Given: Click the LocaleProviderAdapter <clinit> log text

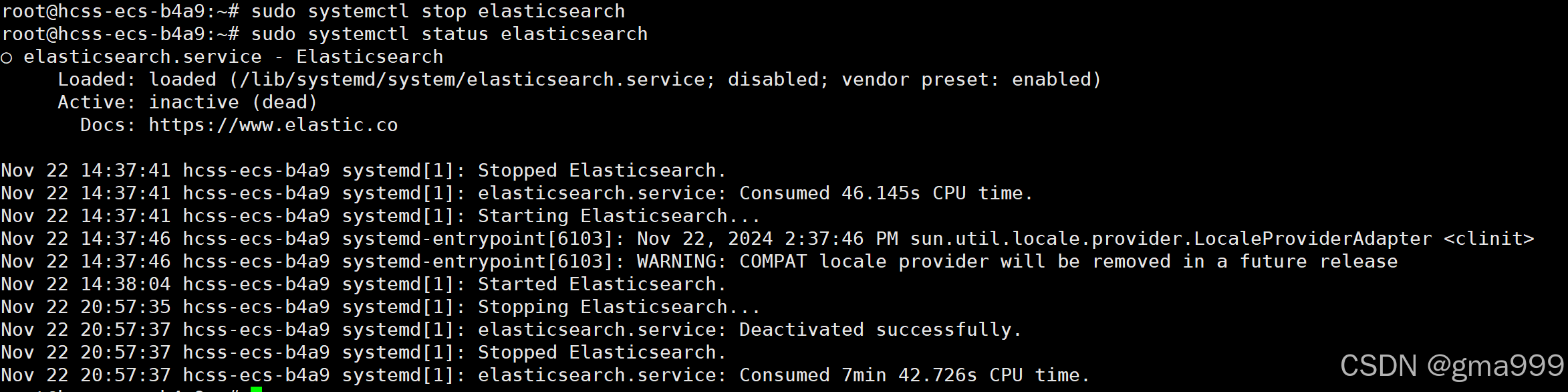Looking at the screenshot, I should point(1222,239).
